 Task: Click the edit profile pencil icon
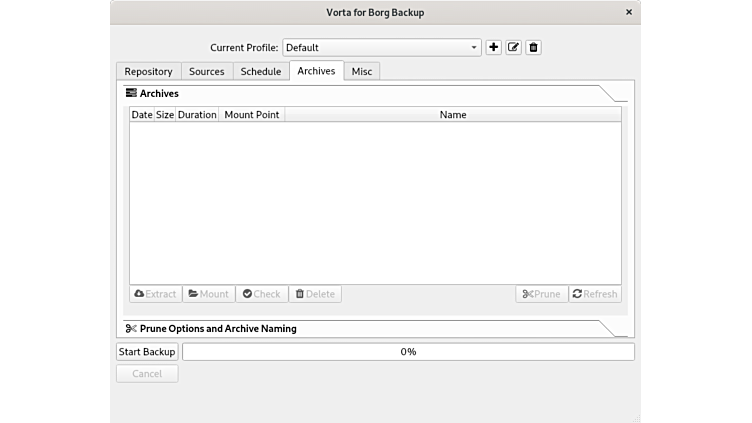coord(513,47)
